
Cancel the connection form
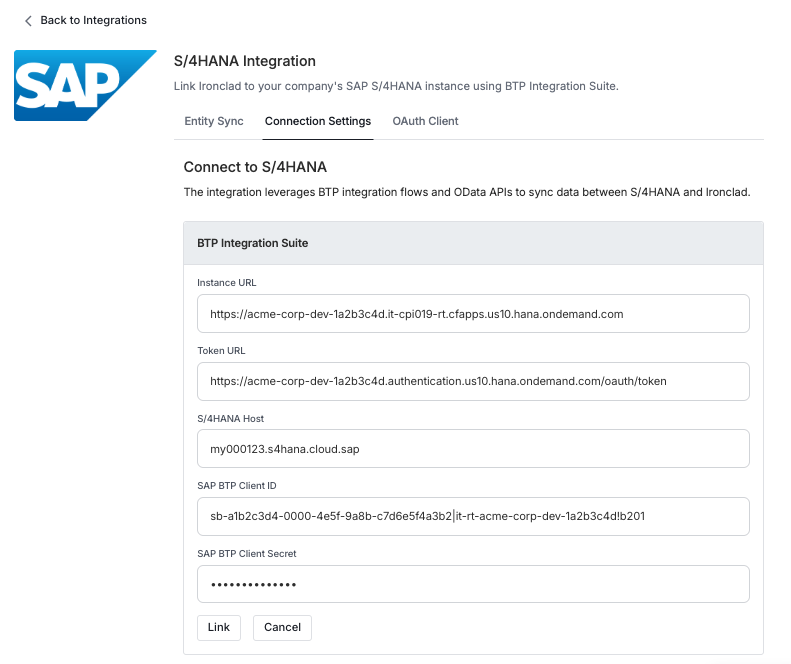click(282, 628)
